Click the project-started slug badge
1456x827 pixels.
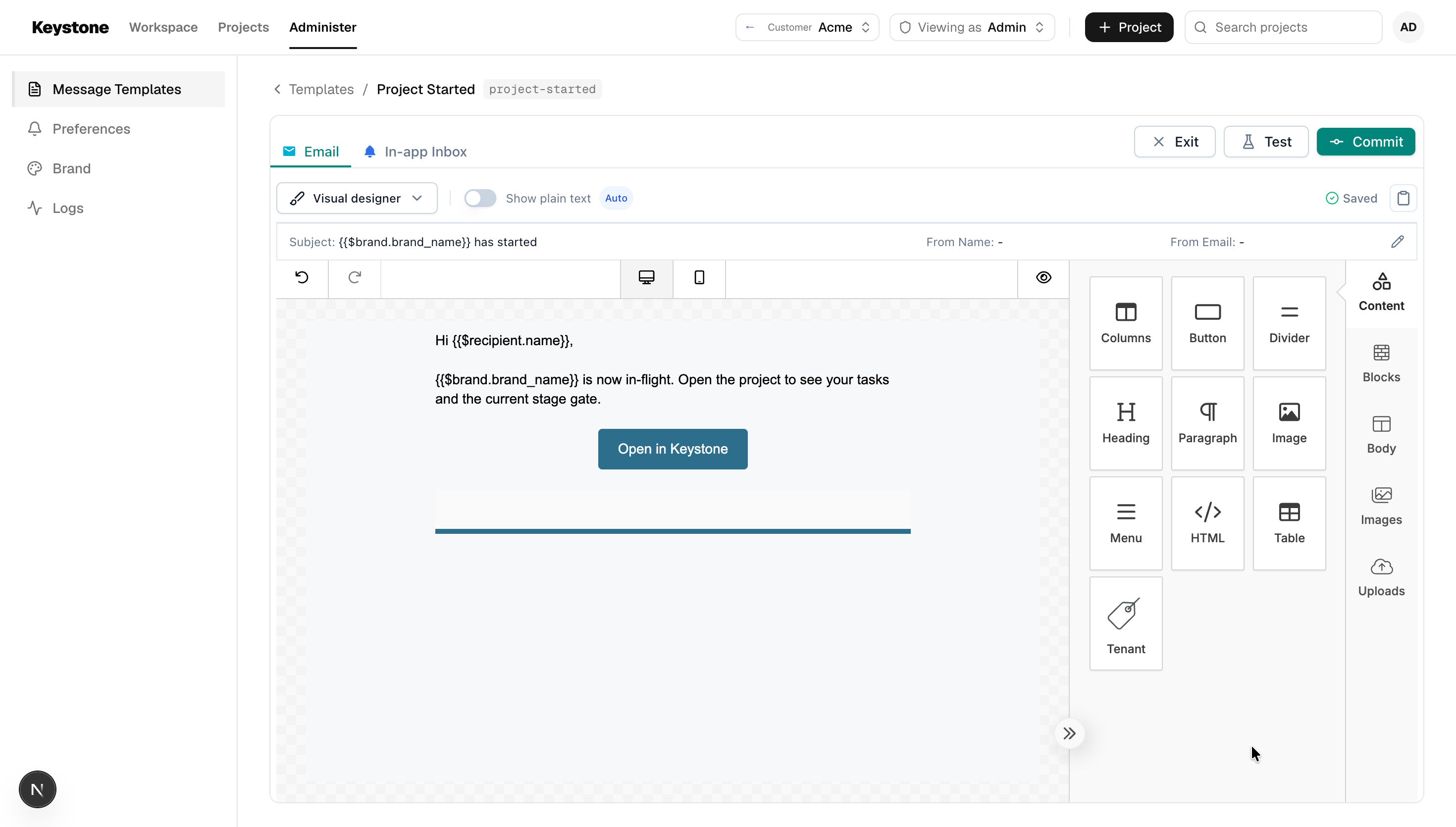[x=542, y=89]
